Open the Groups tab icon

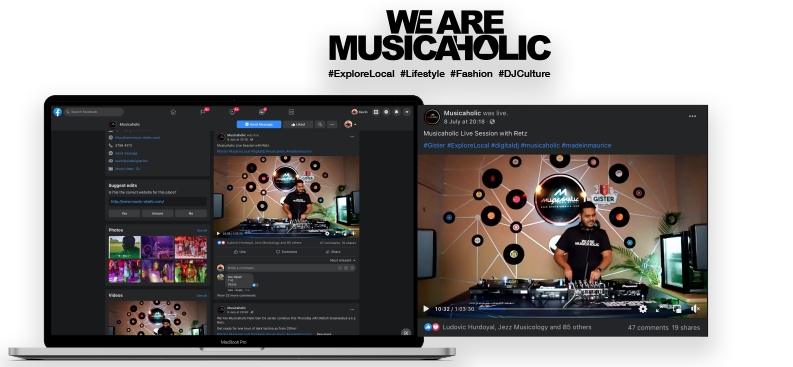[261, 112]
